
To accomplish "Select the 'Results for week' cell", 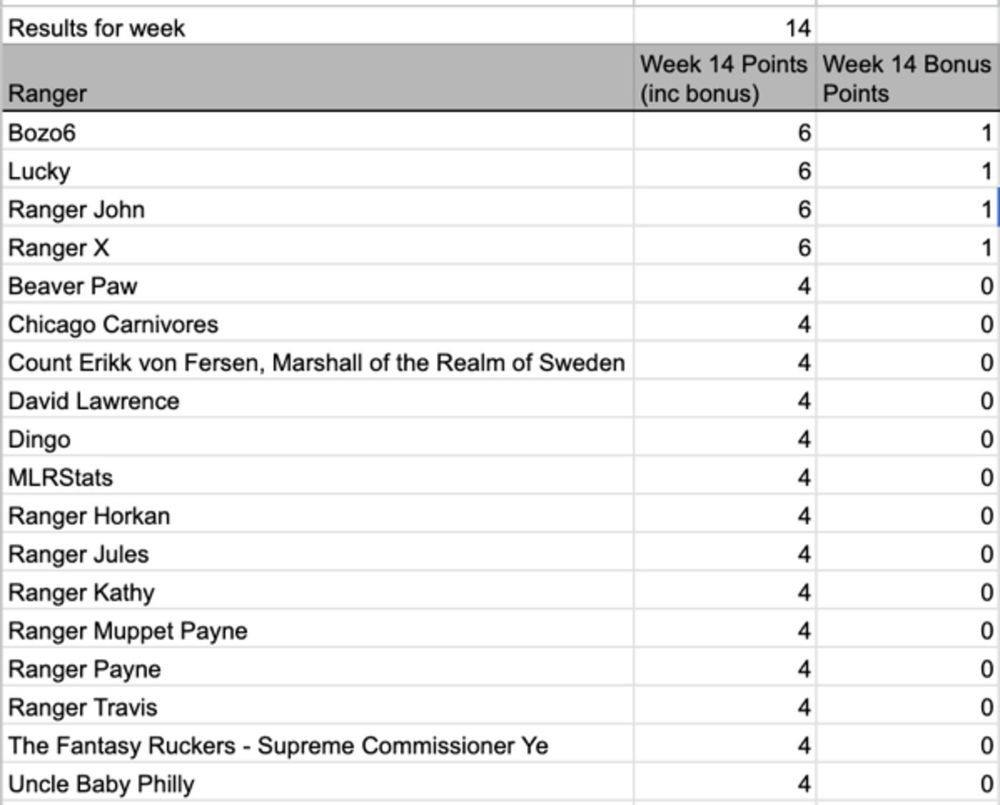I will click(x=318, y=27).
